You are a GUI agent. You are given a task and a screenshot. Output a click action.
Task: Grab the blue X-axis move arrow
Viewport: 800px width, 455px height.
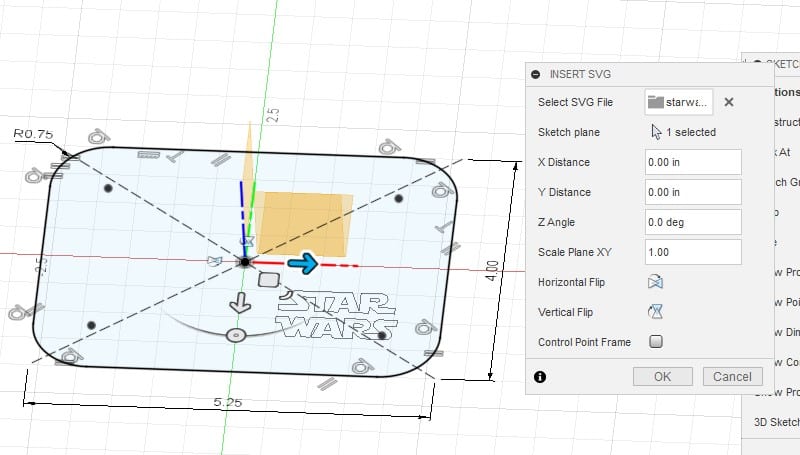[303, 264]
